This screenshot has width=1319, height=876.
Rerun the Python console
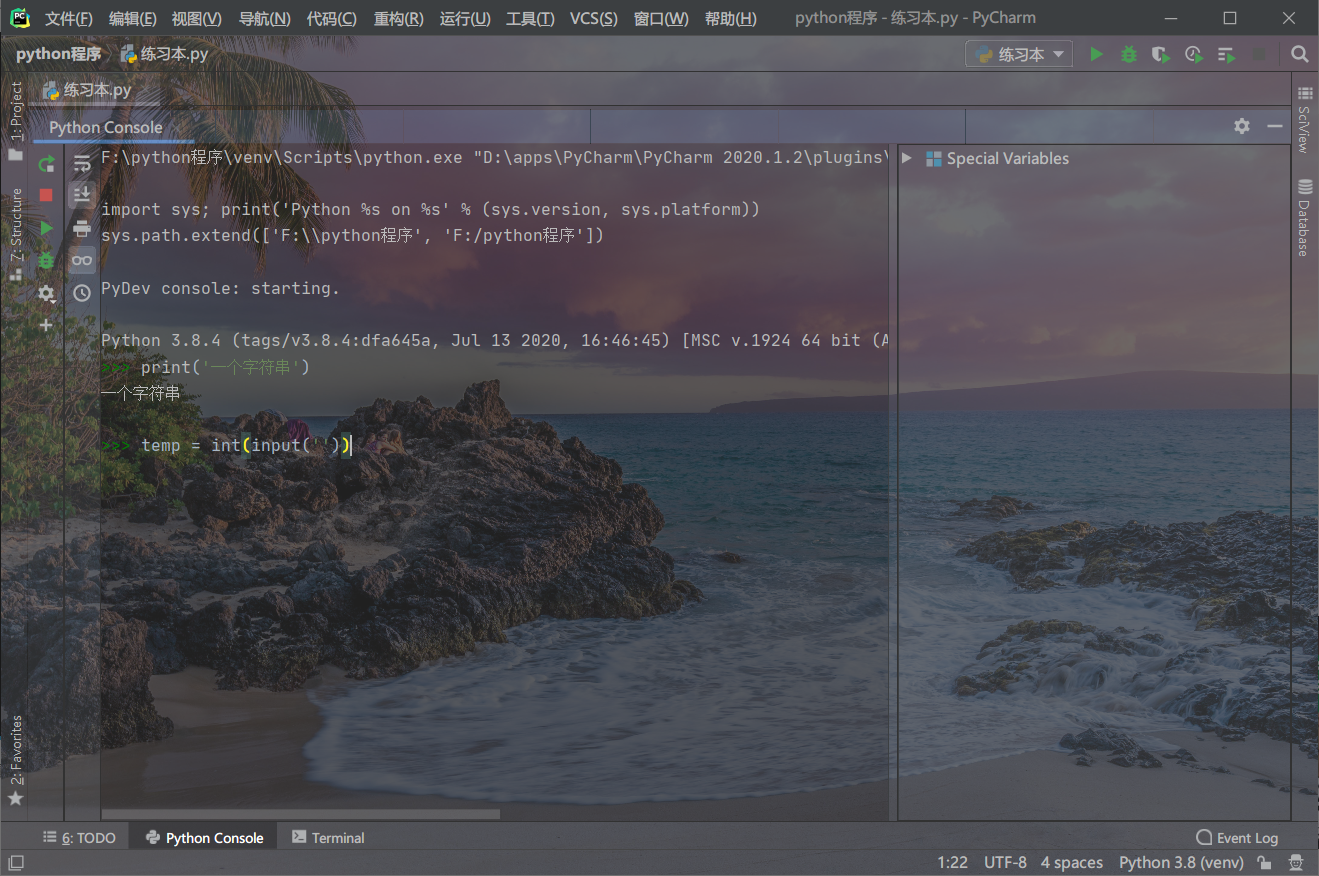click(46, 163)
